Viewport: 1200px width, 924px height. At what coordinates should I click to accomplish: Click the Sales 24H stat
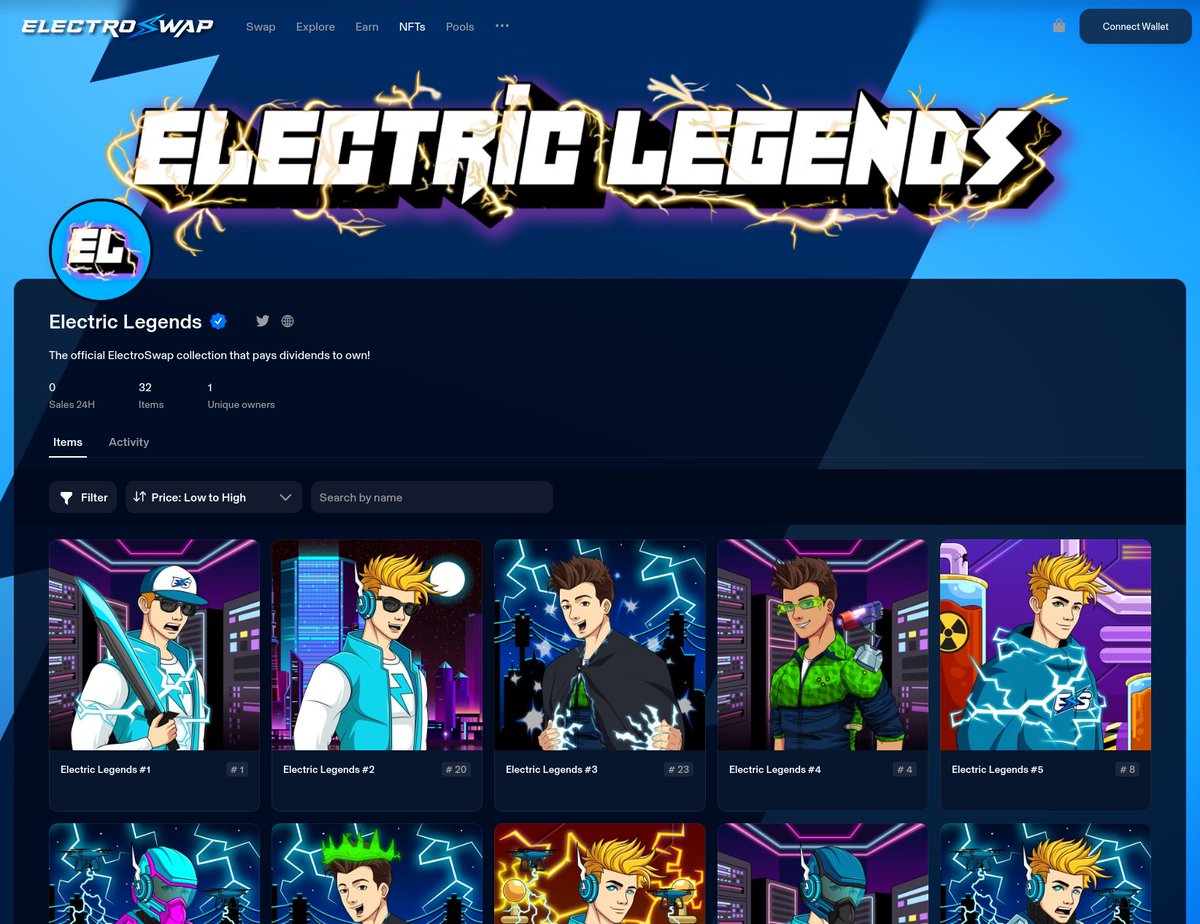[71, 396]
